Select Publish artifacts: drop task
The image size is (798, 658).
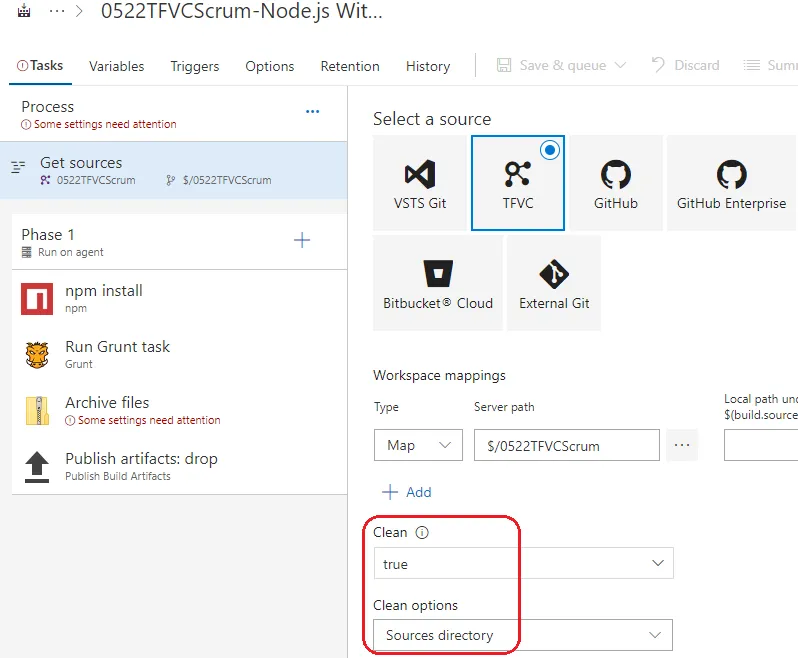tap(179, 466)
